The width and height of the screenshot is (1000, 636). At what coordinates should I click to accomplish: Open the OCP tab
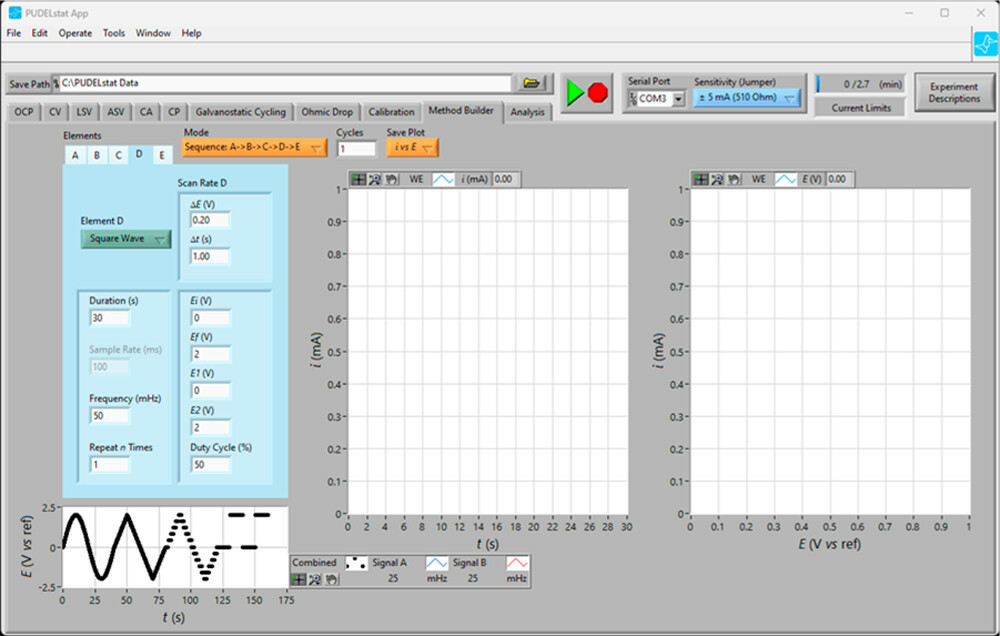[24, 112]
